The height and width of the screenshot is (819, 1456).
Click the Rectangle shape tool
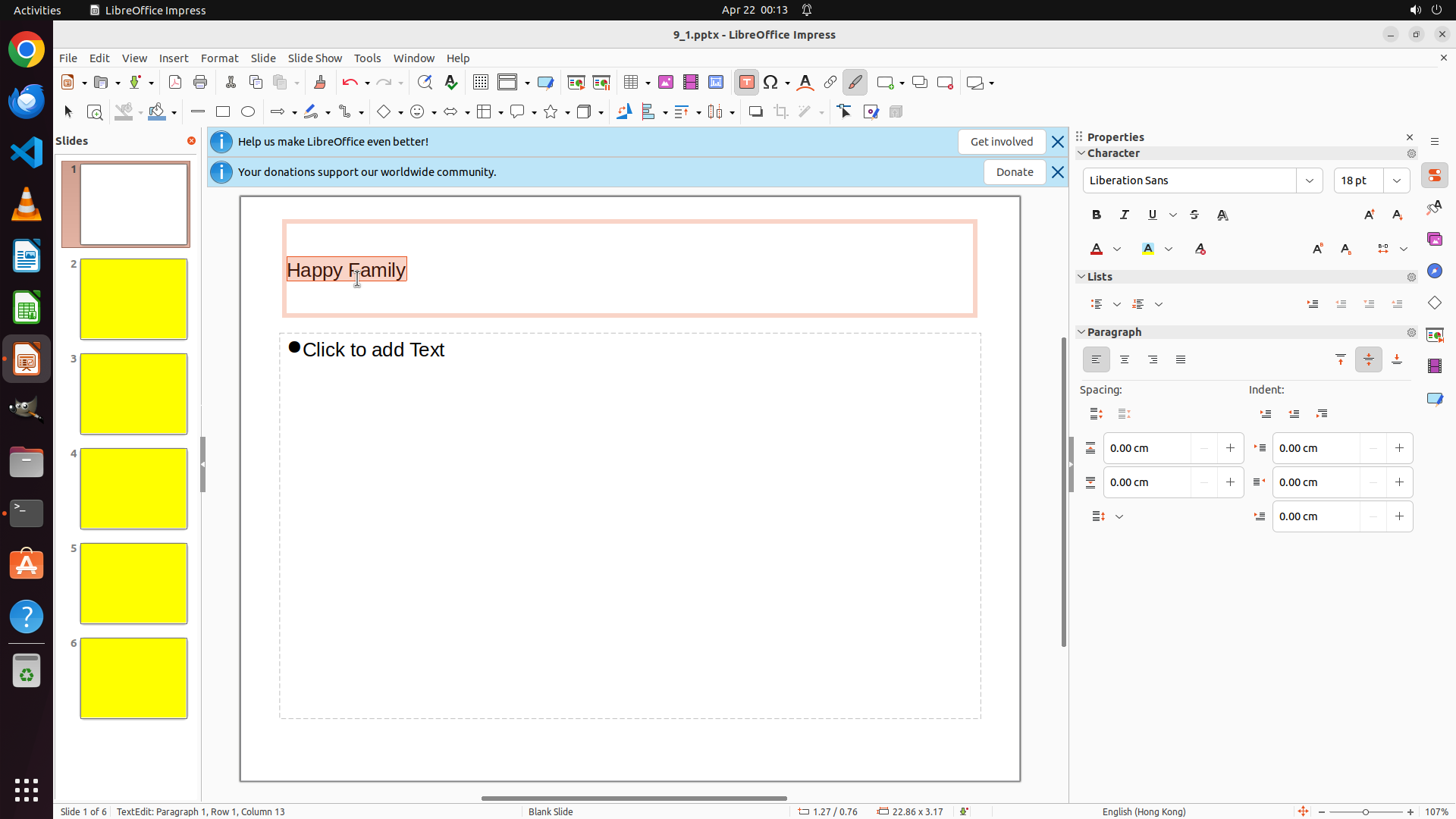[223, 112]
